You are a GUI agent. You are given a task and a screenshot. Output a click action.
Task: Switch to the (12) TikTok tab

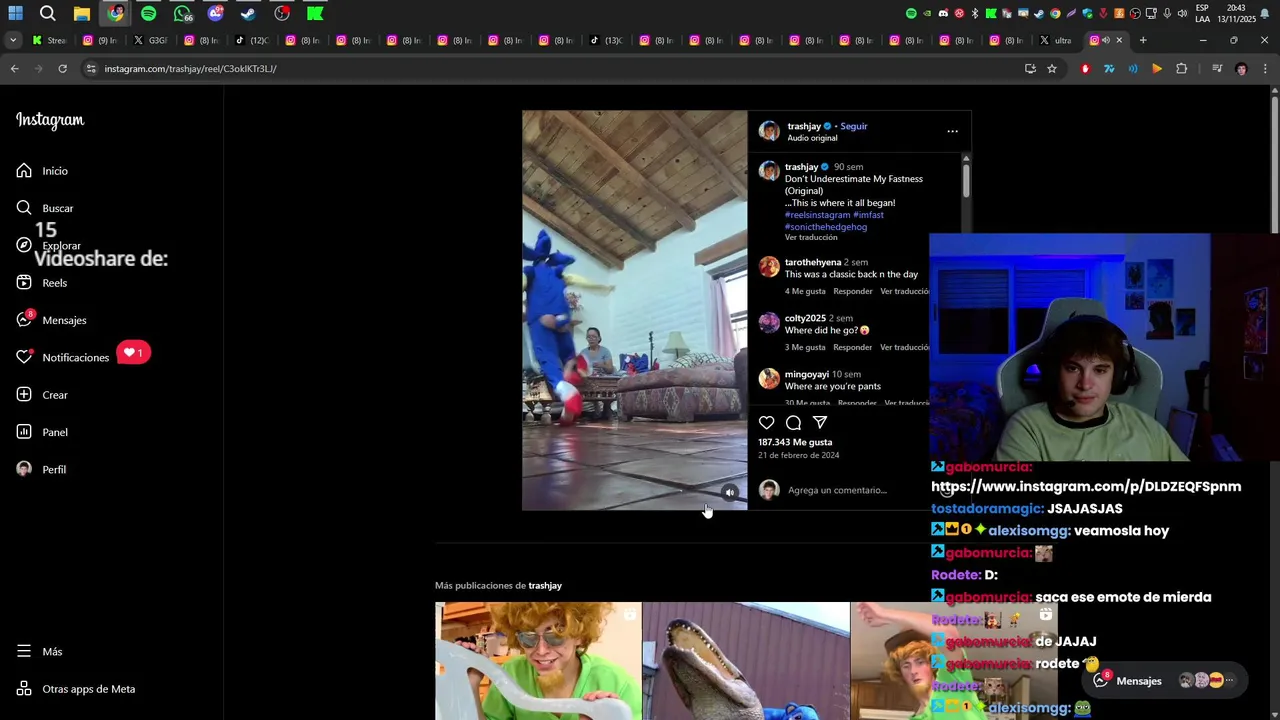pyautogui.click(x=253, y=40)
